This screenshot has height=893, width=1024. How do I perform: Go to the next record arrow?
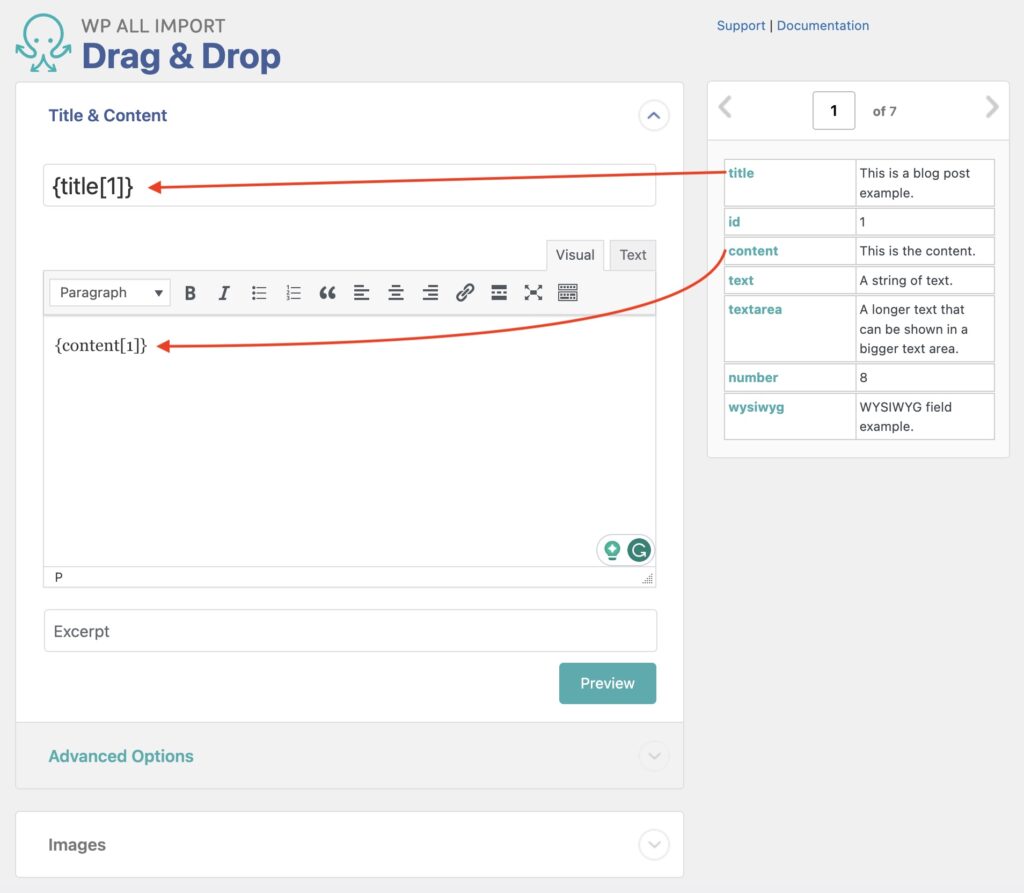tap(991, 107)
